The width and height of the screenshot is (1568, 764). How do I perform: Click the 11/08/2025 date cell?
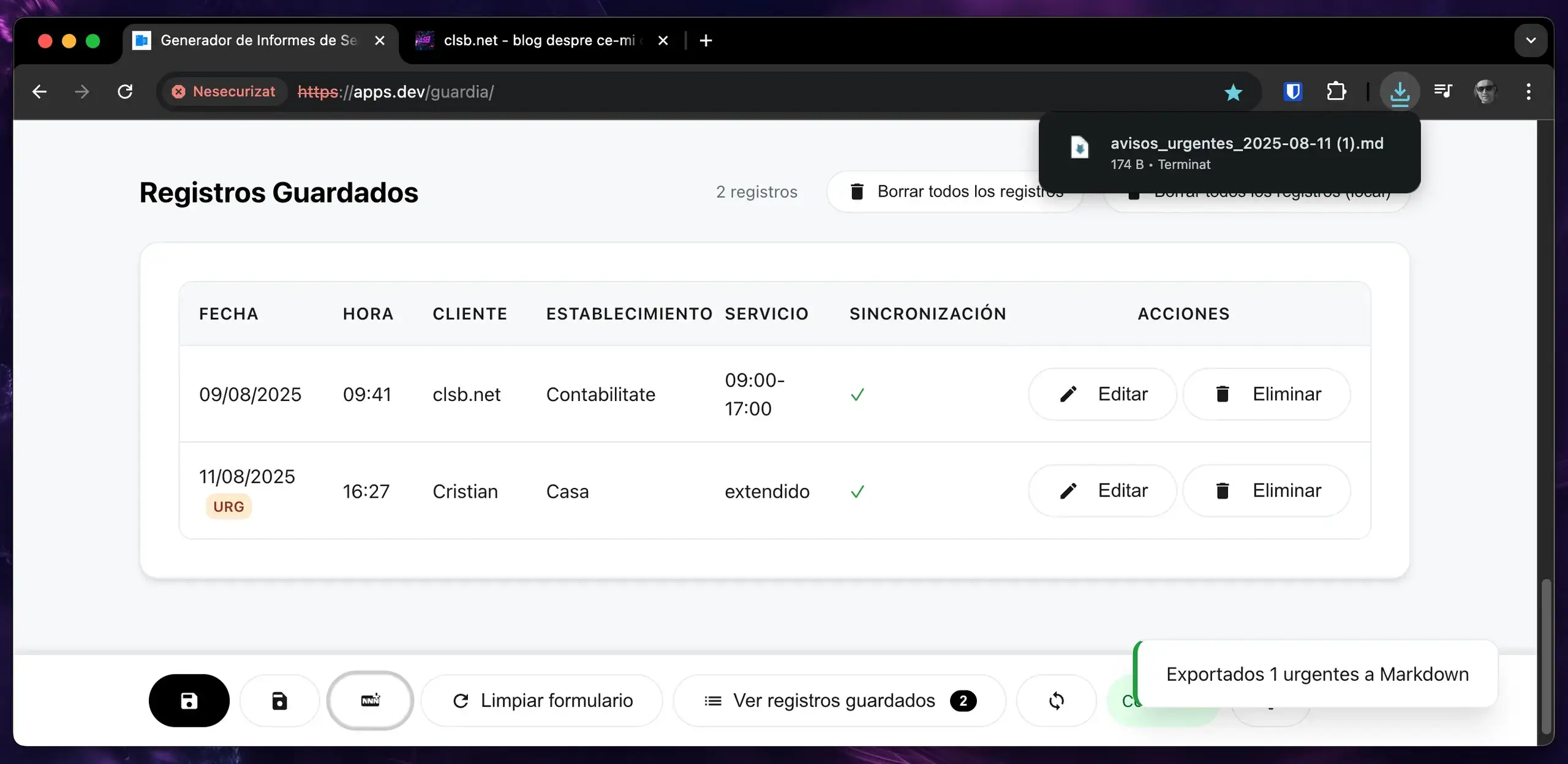[247, 476]
